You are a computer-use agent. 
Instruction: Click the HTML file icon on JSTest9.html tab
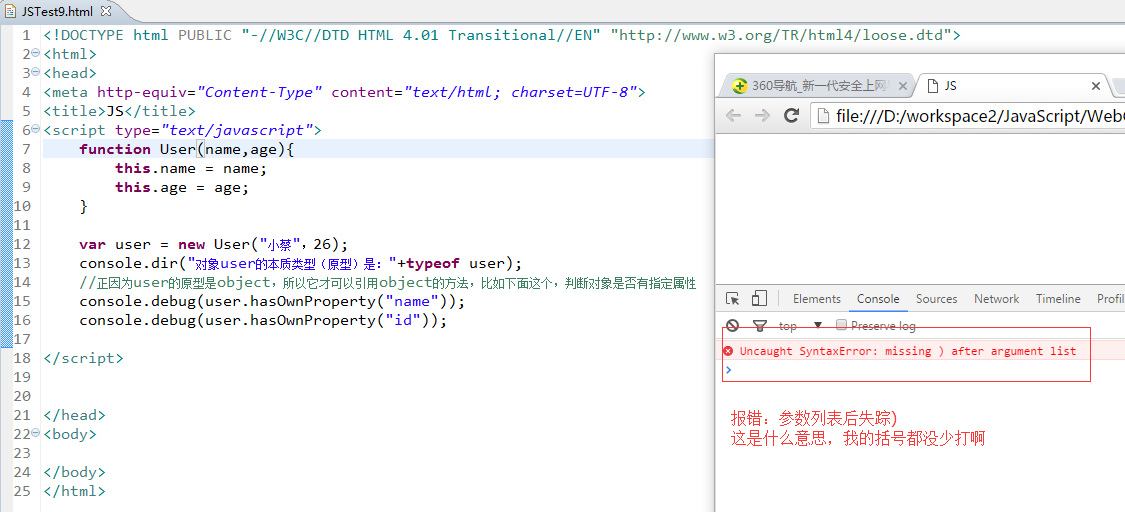coord(10,11)
